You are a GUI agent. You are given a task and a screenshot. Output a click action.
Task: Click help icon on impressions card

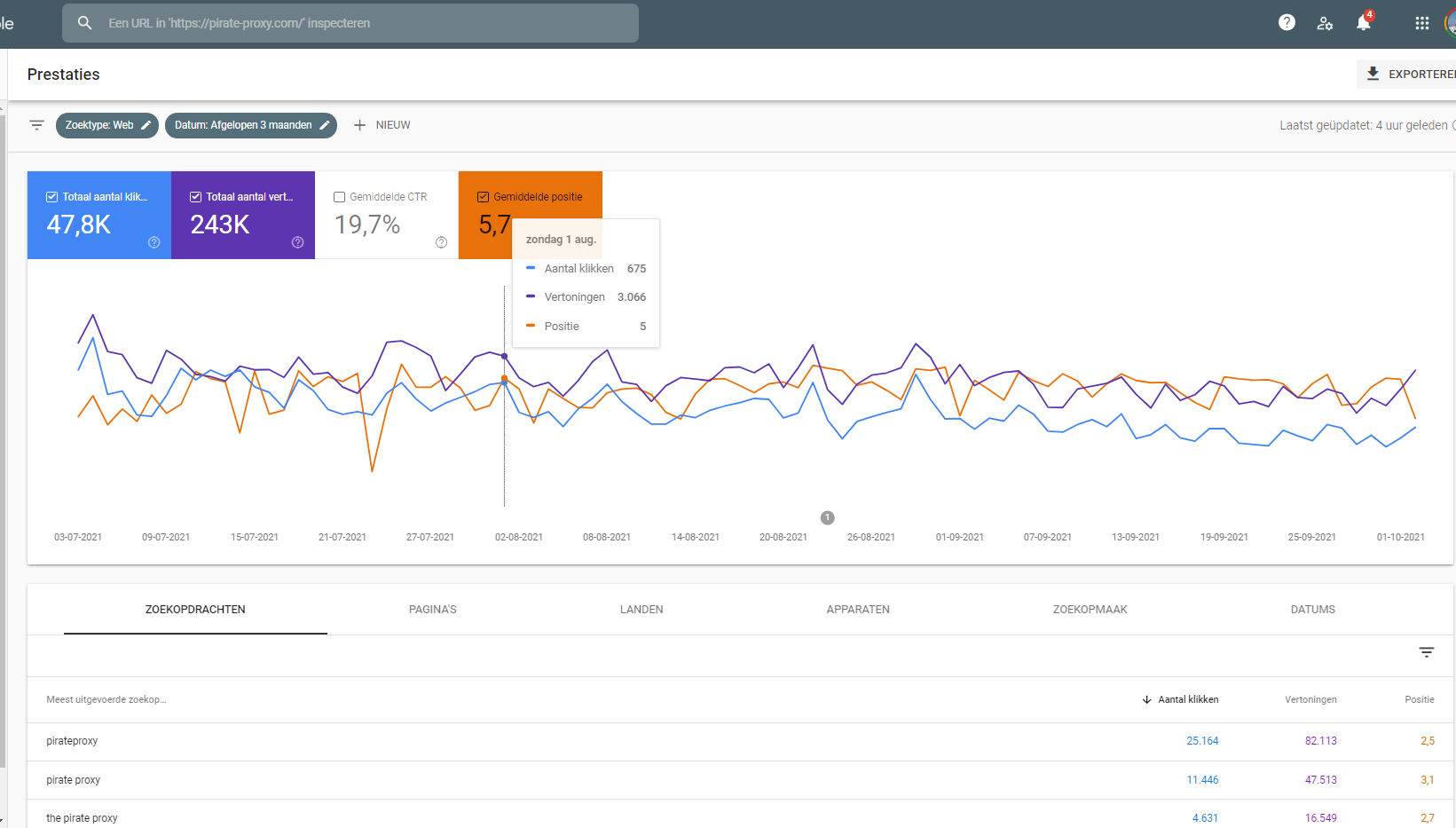tap(298, 242)
